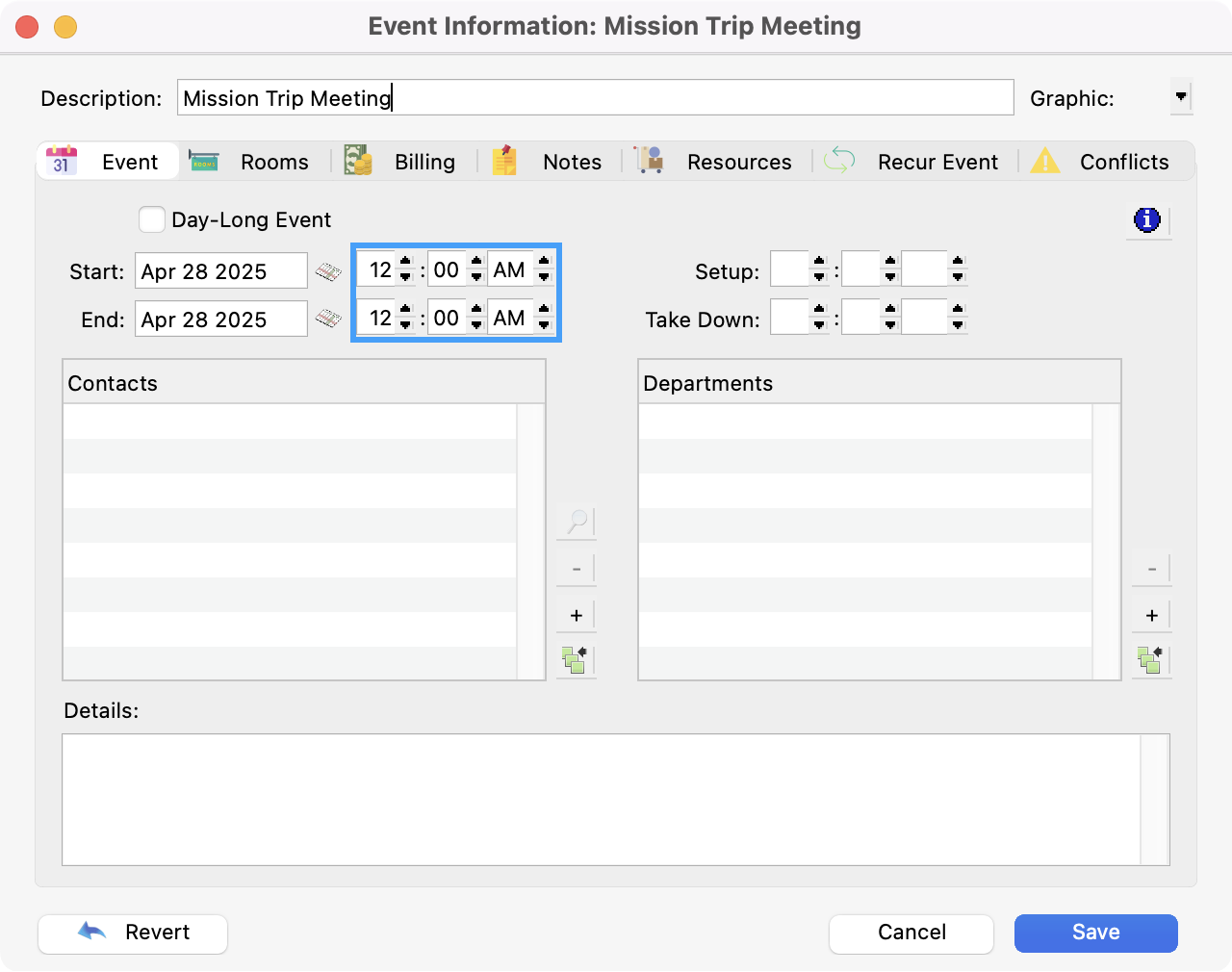The image size is (1232, 972).
Task: Click the Contacts search magnifier icon
Action: click(577, 523)
